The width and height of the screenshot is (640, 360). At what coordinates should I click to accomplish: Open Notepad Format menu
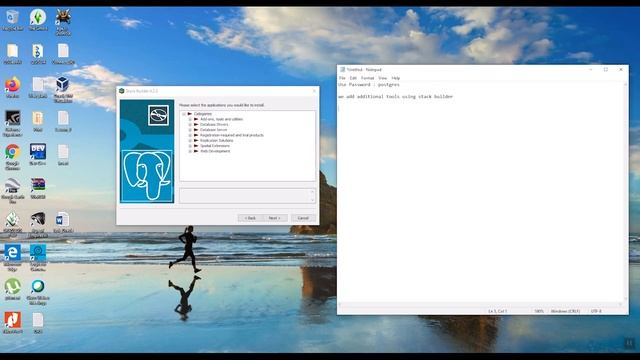[367, 78]
